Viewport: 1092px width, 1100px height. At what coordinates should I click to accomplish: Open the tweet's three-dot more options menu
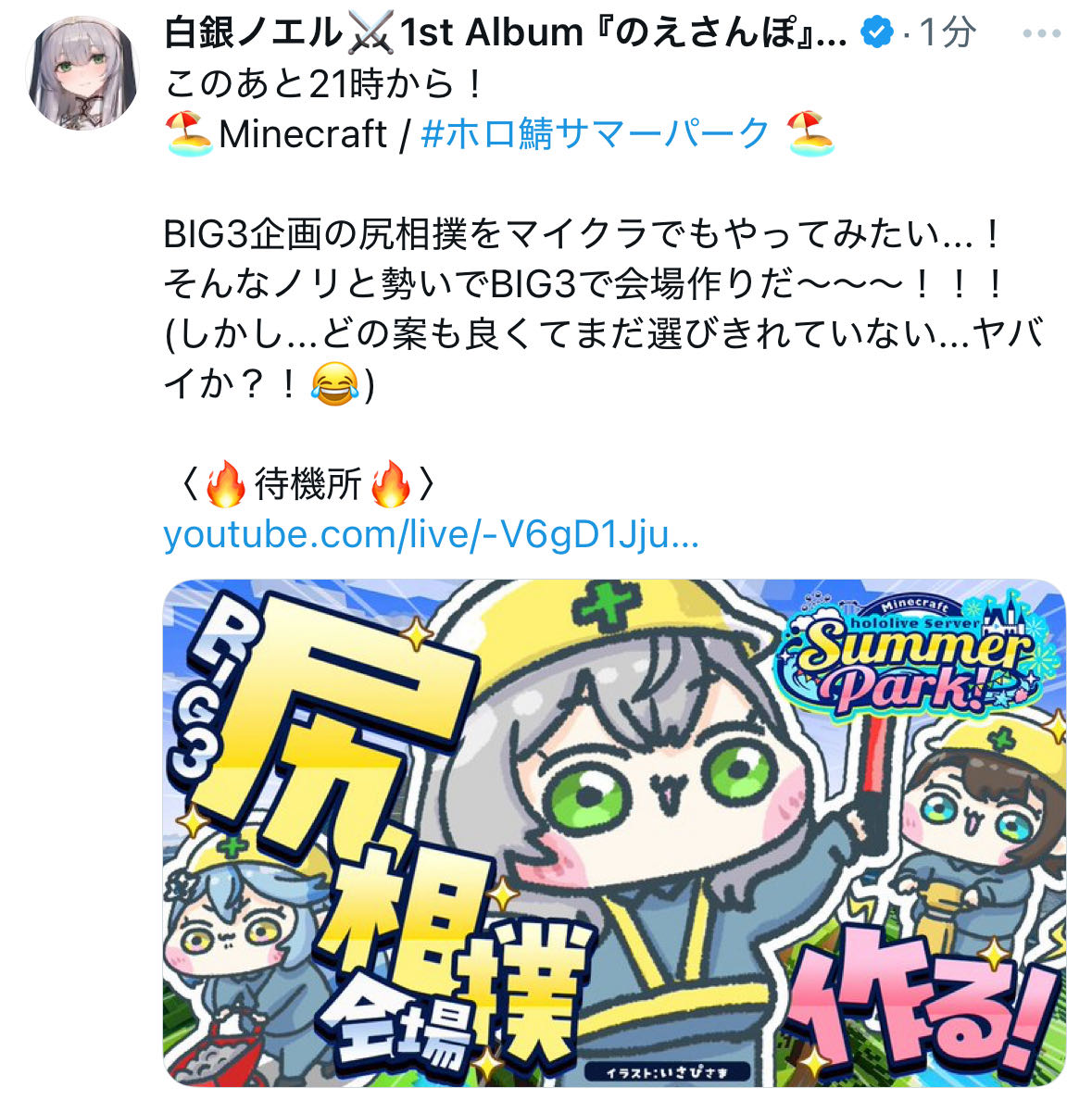1041,33
